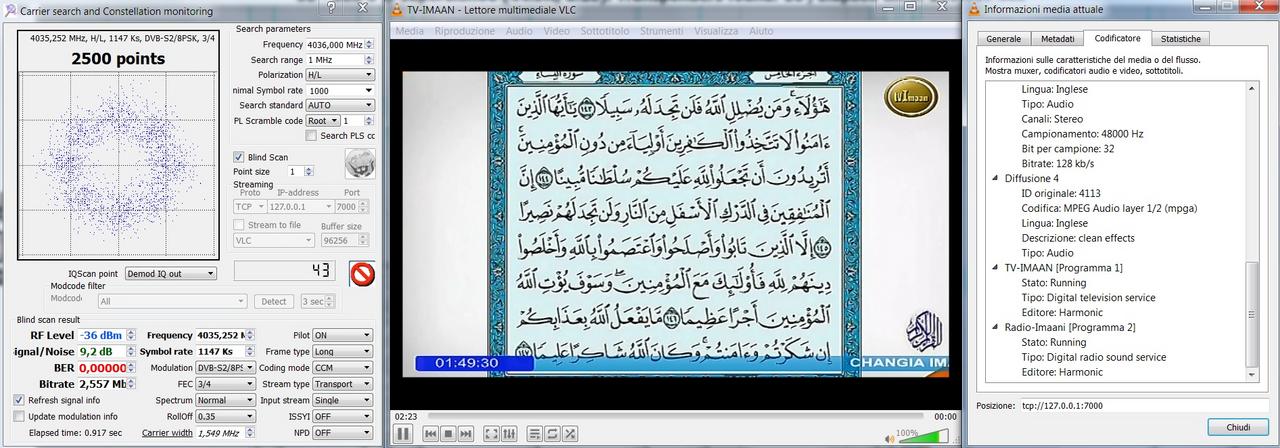This screenshot has width=1280, height=448.
Task: Open the VLC Media menu
Action: pyautogui.click(x=409, y=31)
